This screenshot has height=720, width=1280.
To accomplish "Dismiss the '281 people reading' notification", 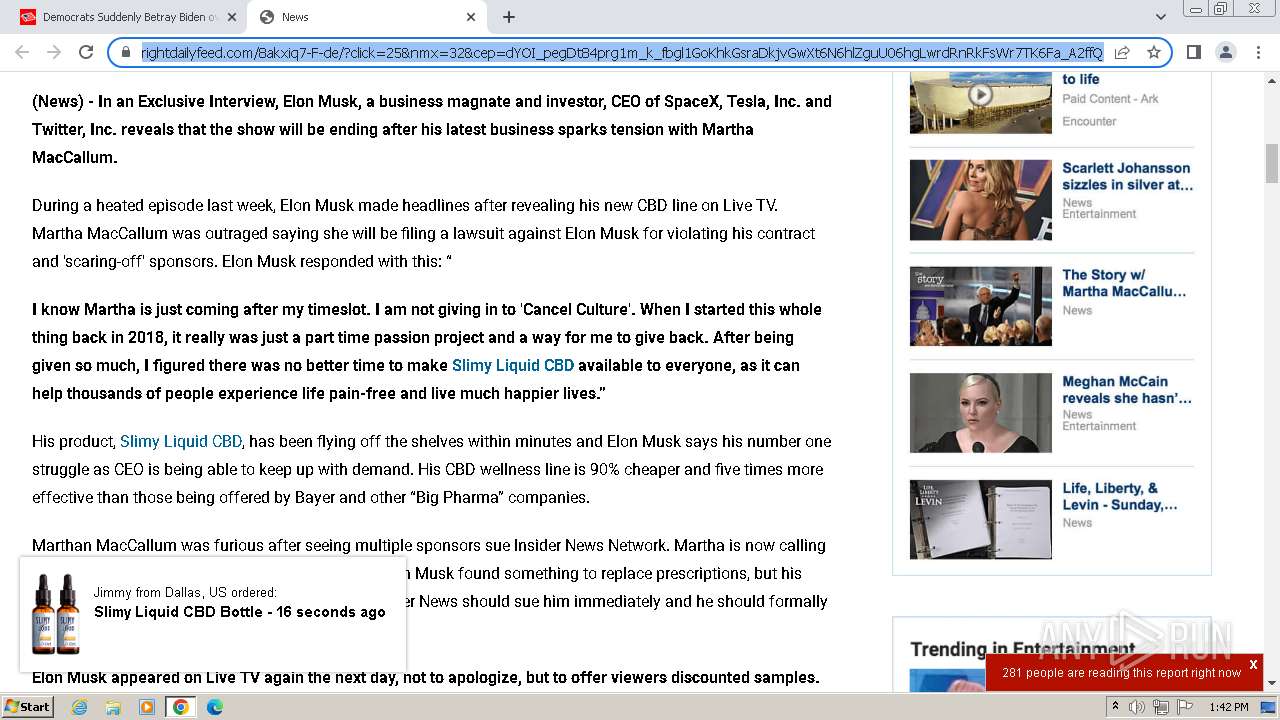I will (1253, 665).
